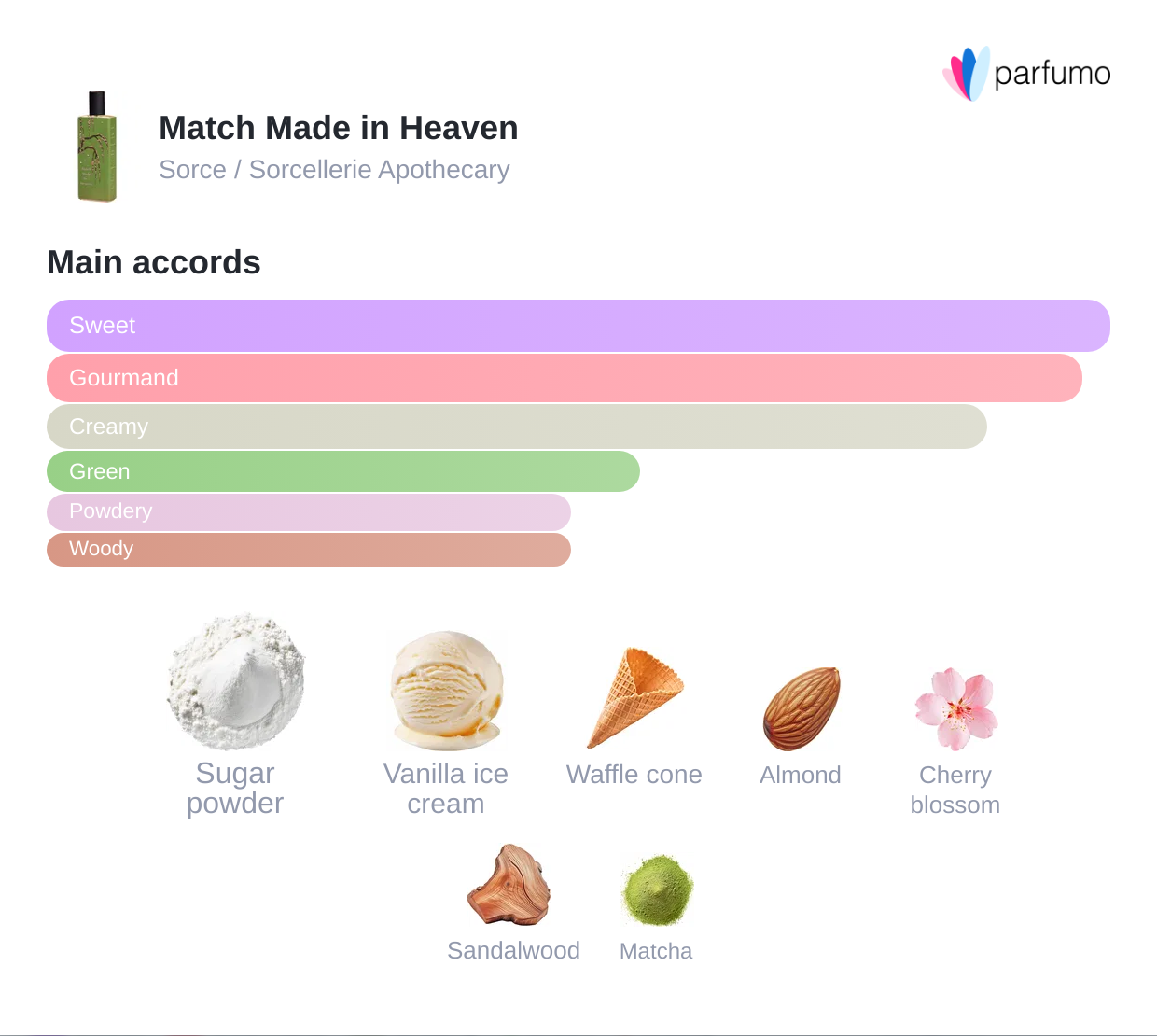Click the Creamy accord bar
Viewport: 1157px width, 1036px height.
(x=516, y=427)
